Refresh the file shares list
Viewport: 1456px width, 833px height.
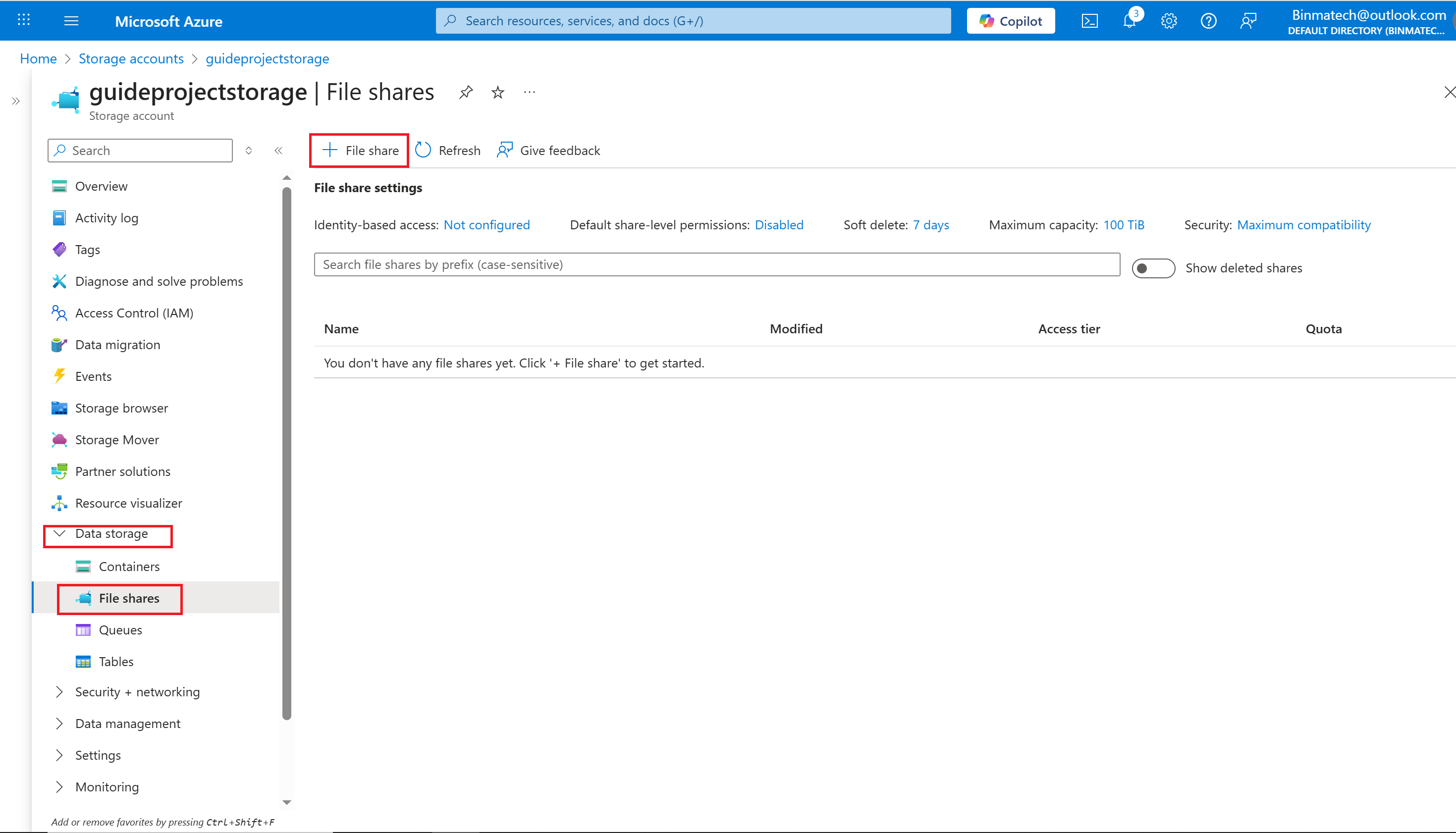pyautogui.click(x=448, y=151)
